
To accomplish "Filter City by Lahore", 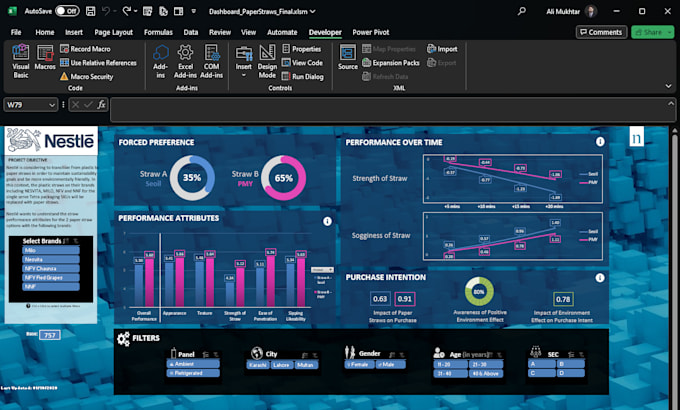I will (281, 365).
